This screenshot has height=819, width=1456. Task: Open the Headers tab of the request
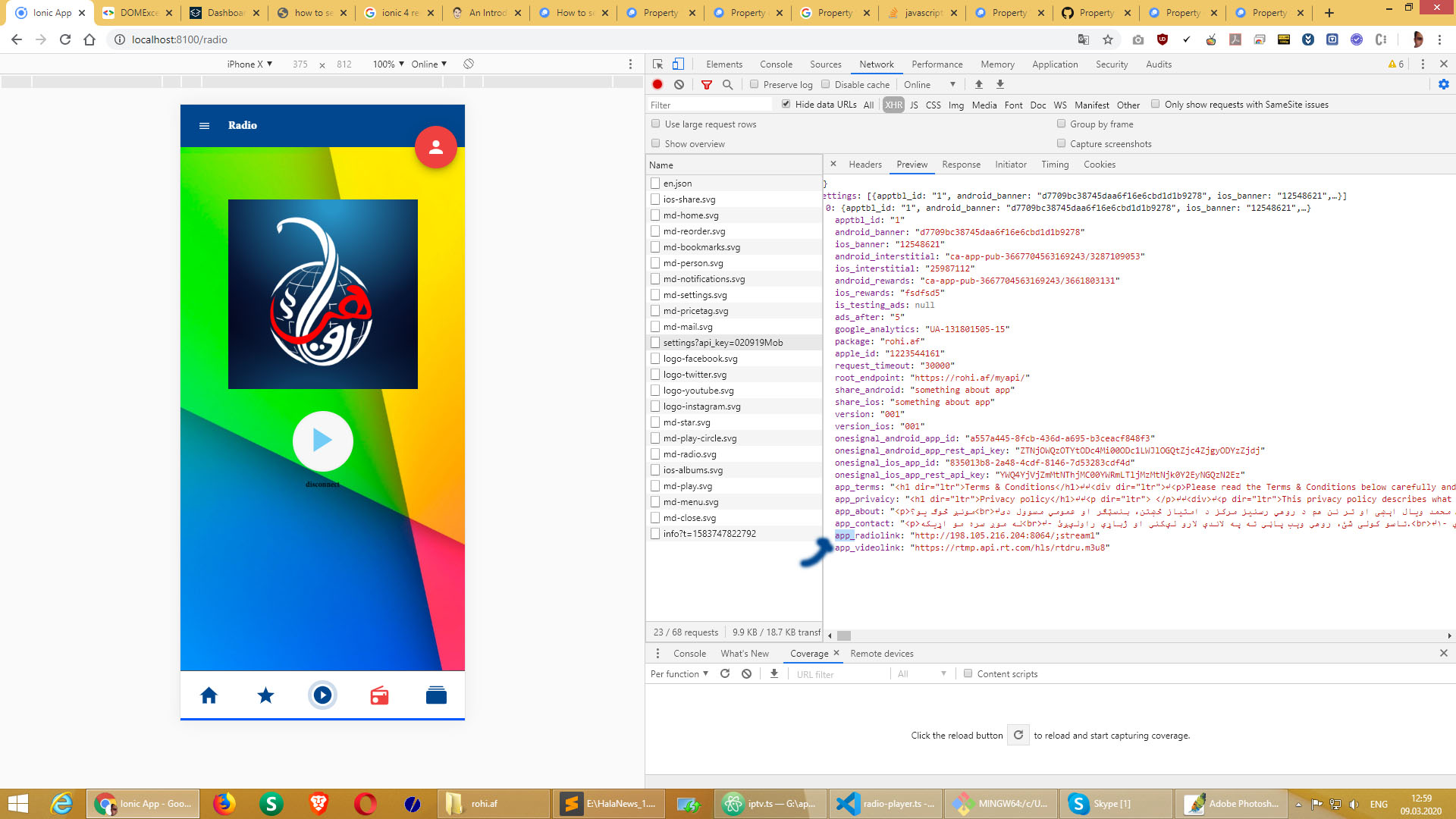point(865,165)
